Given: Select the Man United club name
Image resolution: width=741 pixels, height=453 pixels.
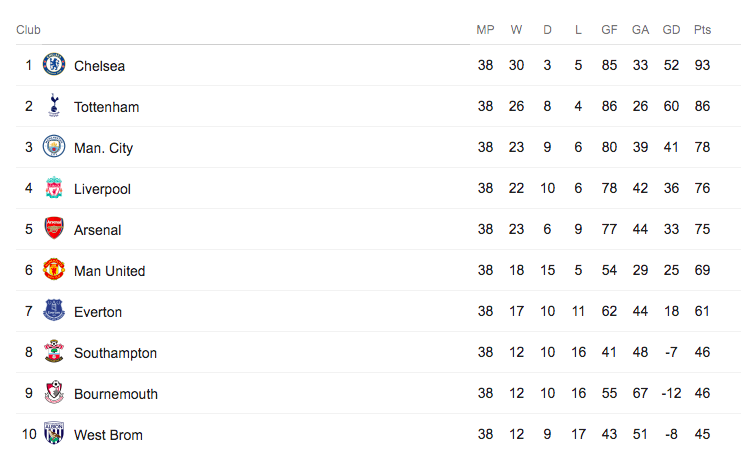Looking at the screenshot, I should pos(109,271).
